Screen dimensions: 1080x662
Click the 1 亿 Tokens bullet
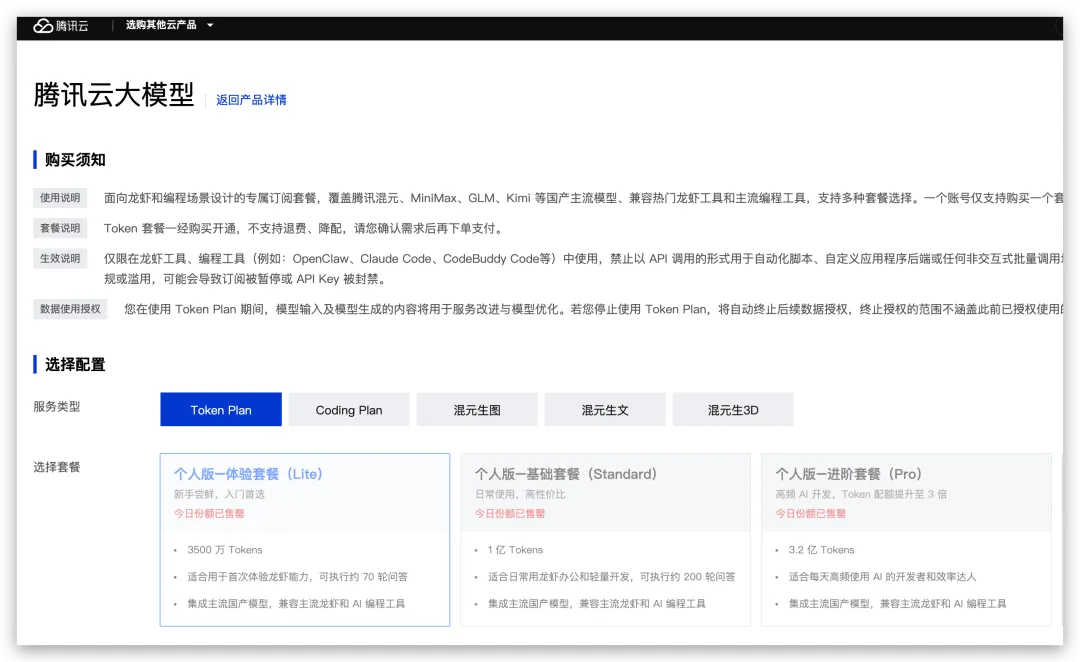(x=515, y=550)
